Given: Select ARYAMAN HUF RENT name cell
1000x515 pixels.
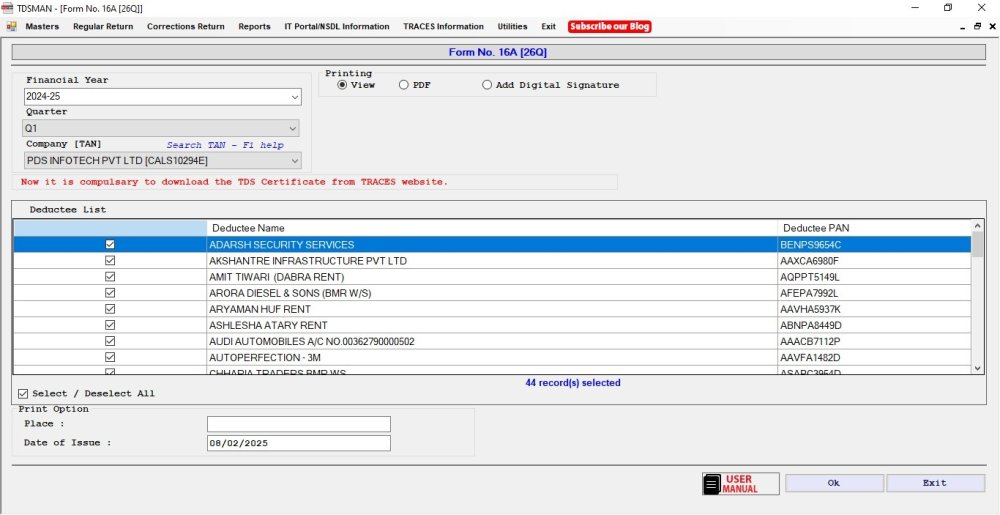Looking at the screenshot, I should pos(492,309).
